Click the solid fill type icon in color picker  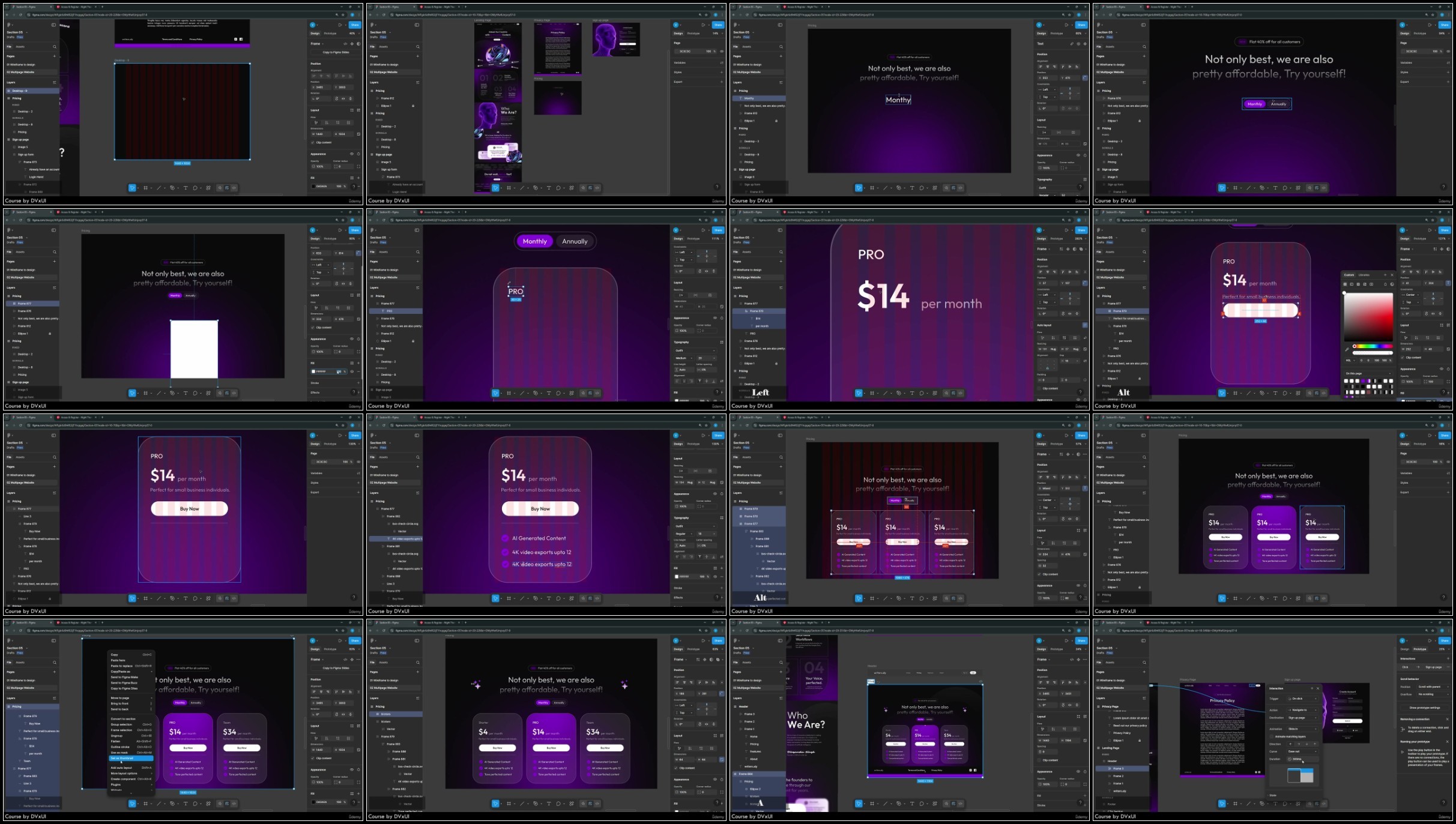pos(1345,284)
